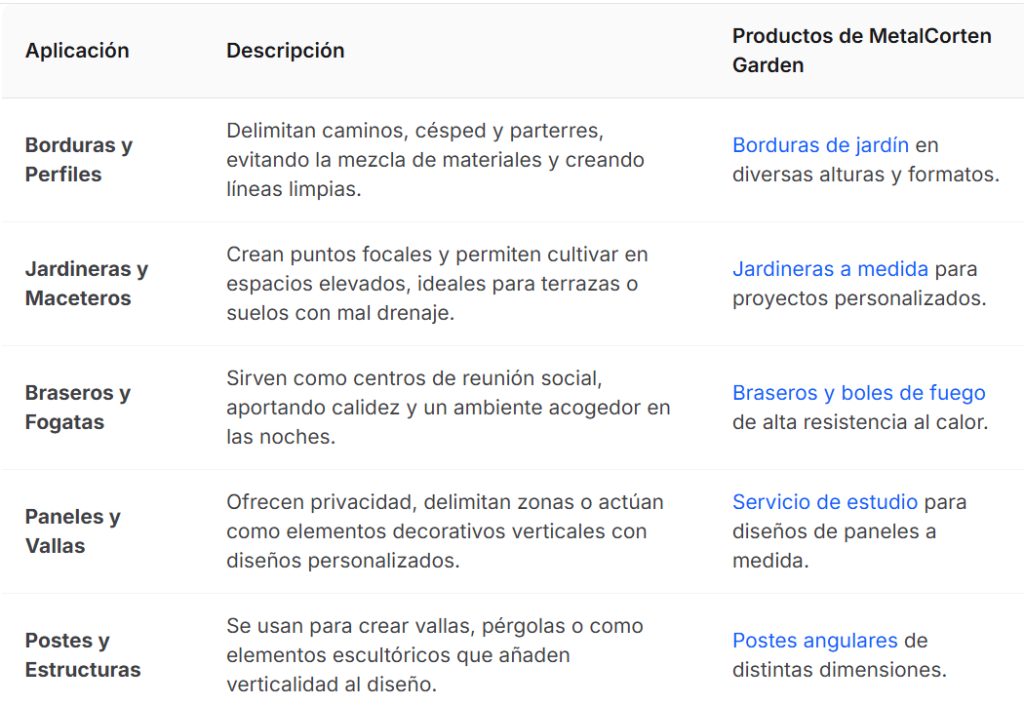The image size is (1024, 705).
Task: Click the description about "centros de reunión social"
Action: point(447,407)
